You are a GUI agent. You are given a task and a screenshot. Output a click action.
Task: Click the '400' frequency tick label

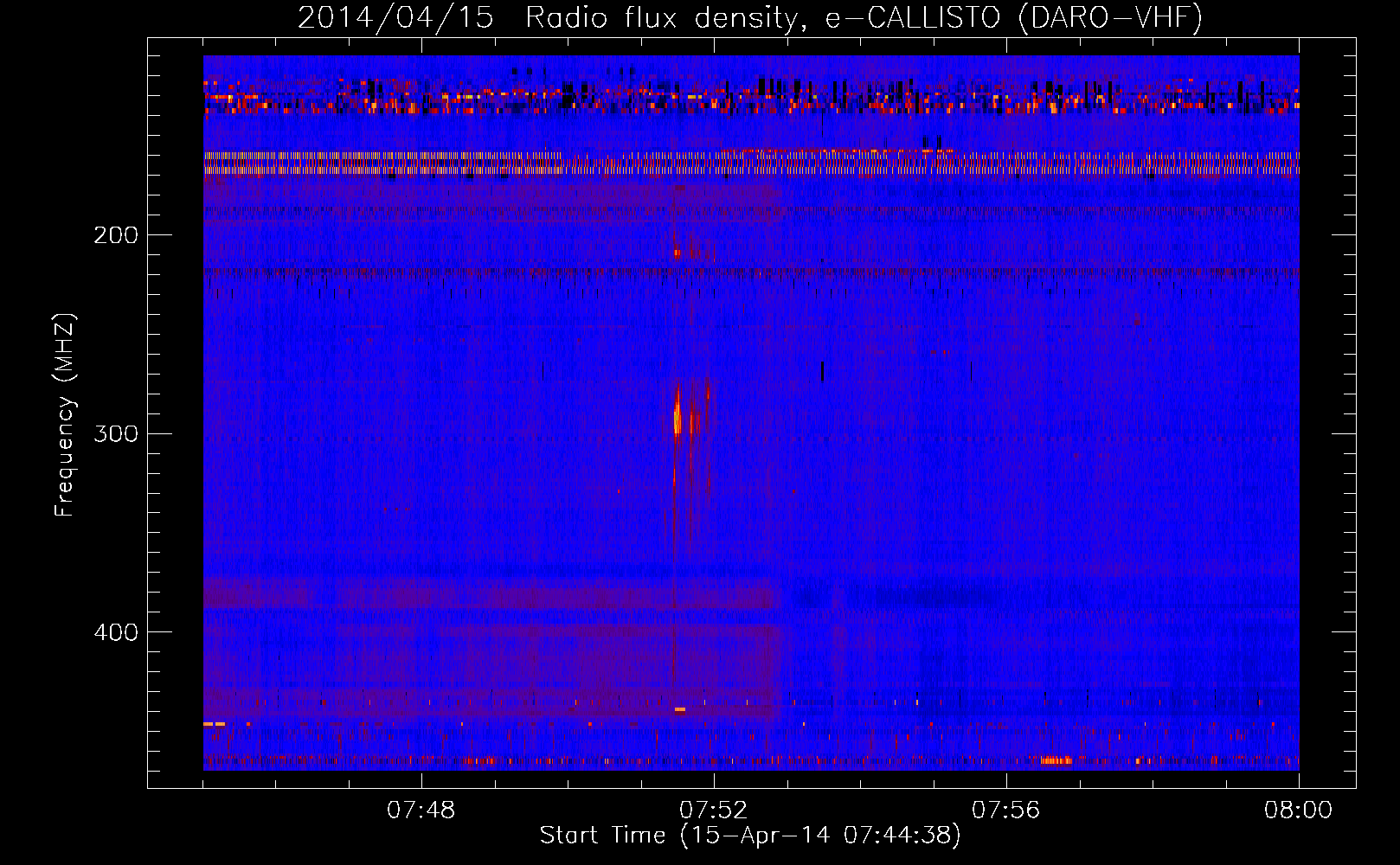pos(116,632)
